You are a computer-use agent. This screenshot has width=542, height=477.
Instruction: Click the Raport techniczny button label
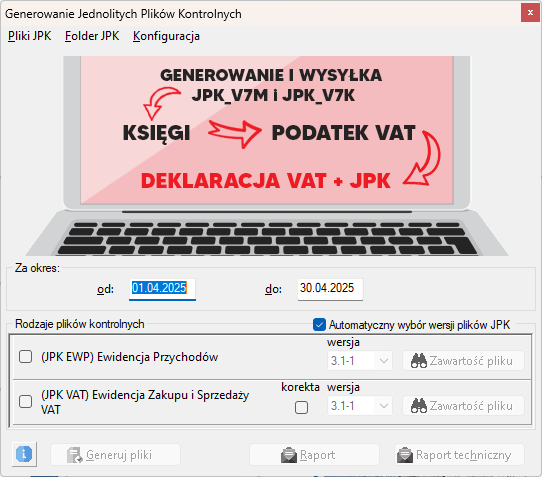pyautogui.click(x=464, y=455)
